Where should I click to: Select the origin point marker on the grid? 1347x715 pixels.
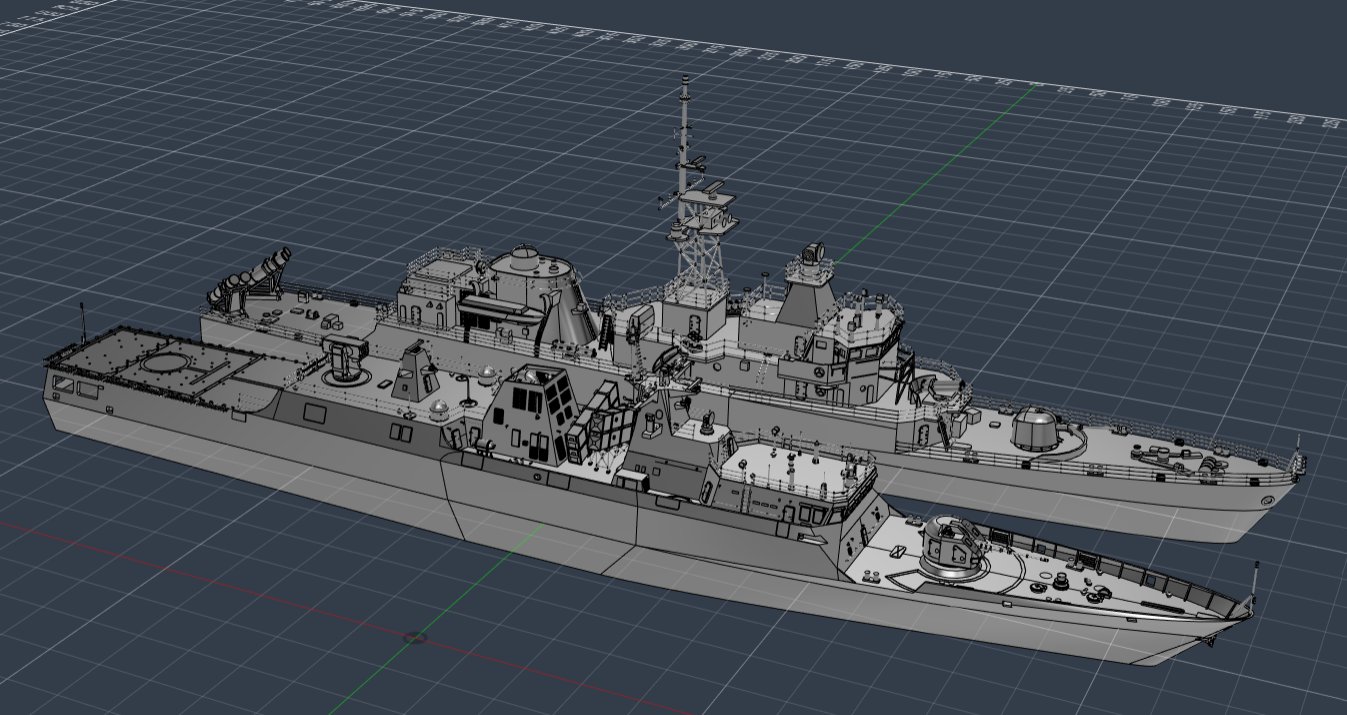[x=417, y=637]
